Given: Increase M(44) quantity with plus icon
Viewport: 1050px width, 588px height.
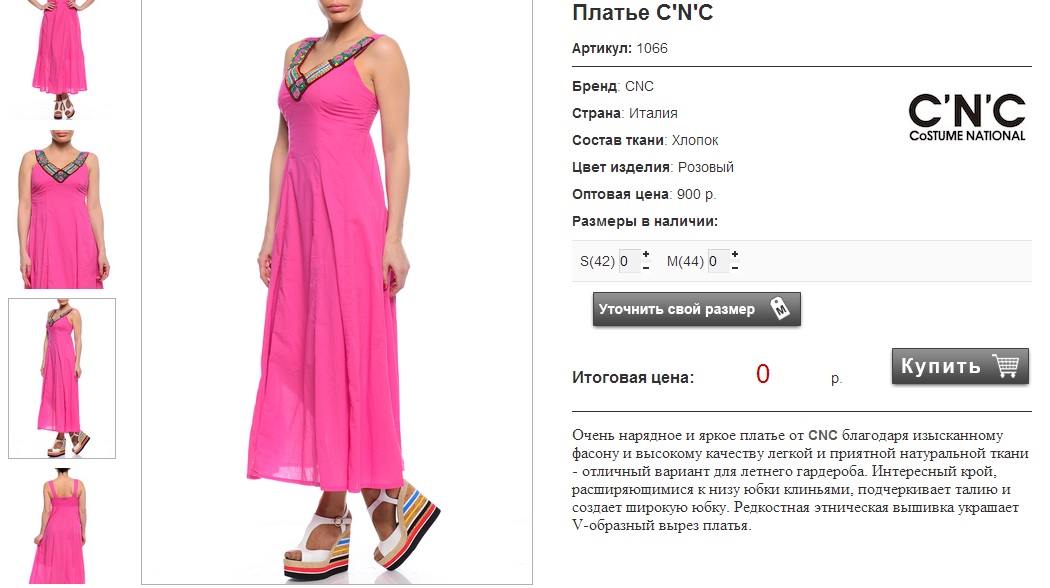Looking at the screenshot, I should pos(735,254).
